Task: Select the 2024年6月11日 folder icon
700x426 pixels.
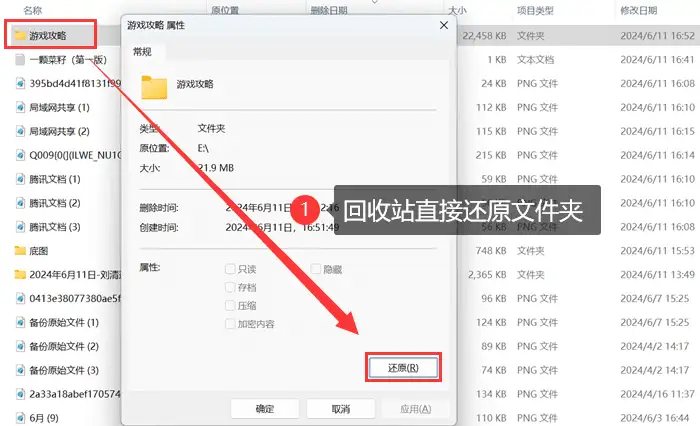Action: [x=20, y=275]
